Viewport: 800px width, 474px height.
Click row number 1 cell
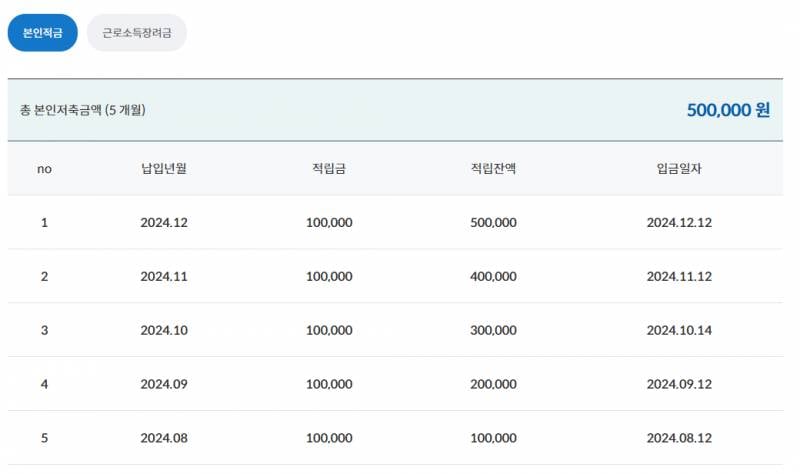pos(44,222)
